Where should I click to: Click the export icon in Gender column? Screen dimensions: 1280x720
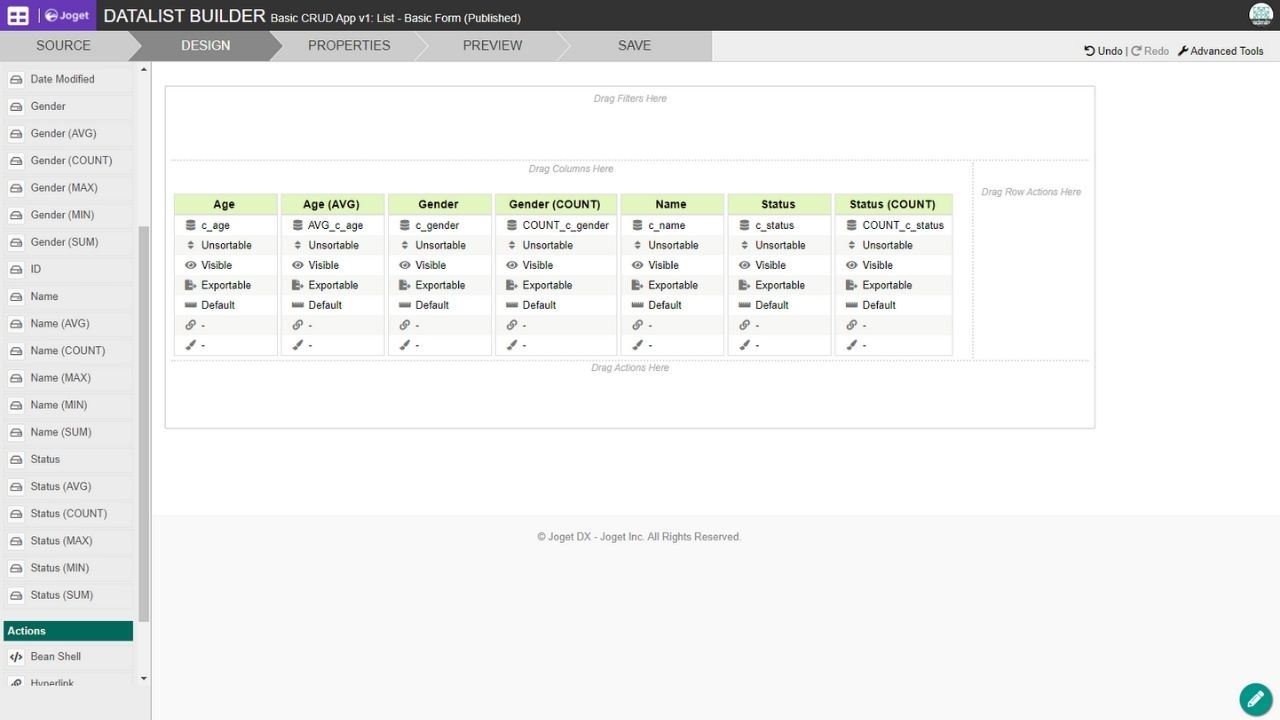pos(405,285)
